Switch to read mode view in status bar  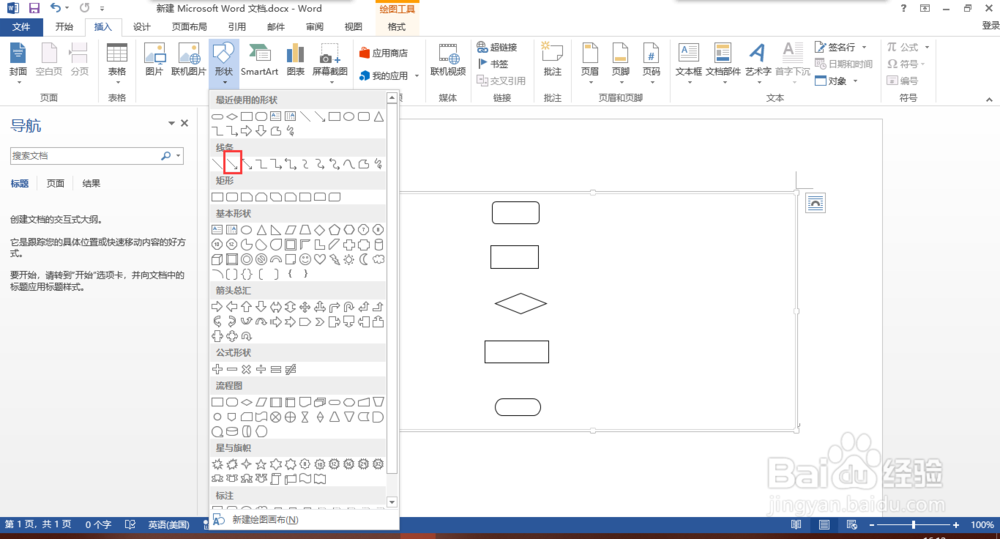[796, 524]
